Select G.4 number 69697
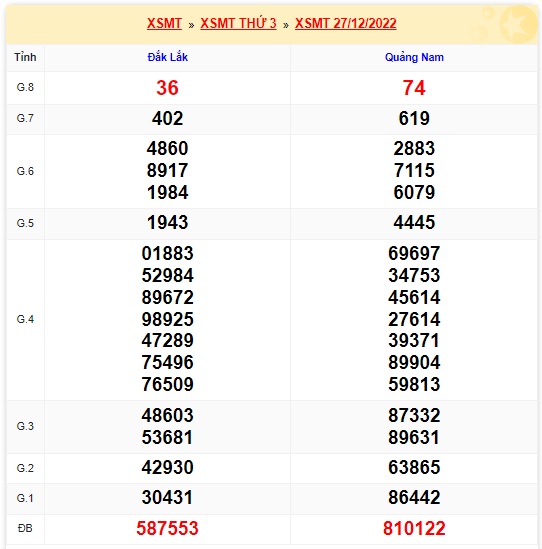This screenshot has width=542, height=549. pos(414,253)
